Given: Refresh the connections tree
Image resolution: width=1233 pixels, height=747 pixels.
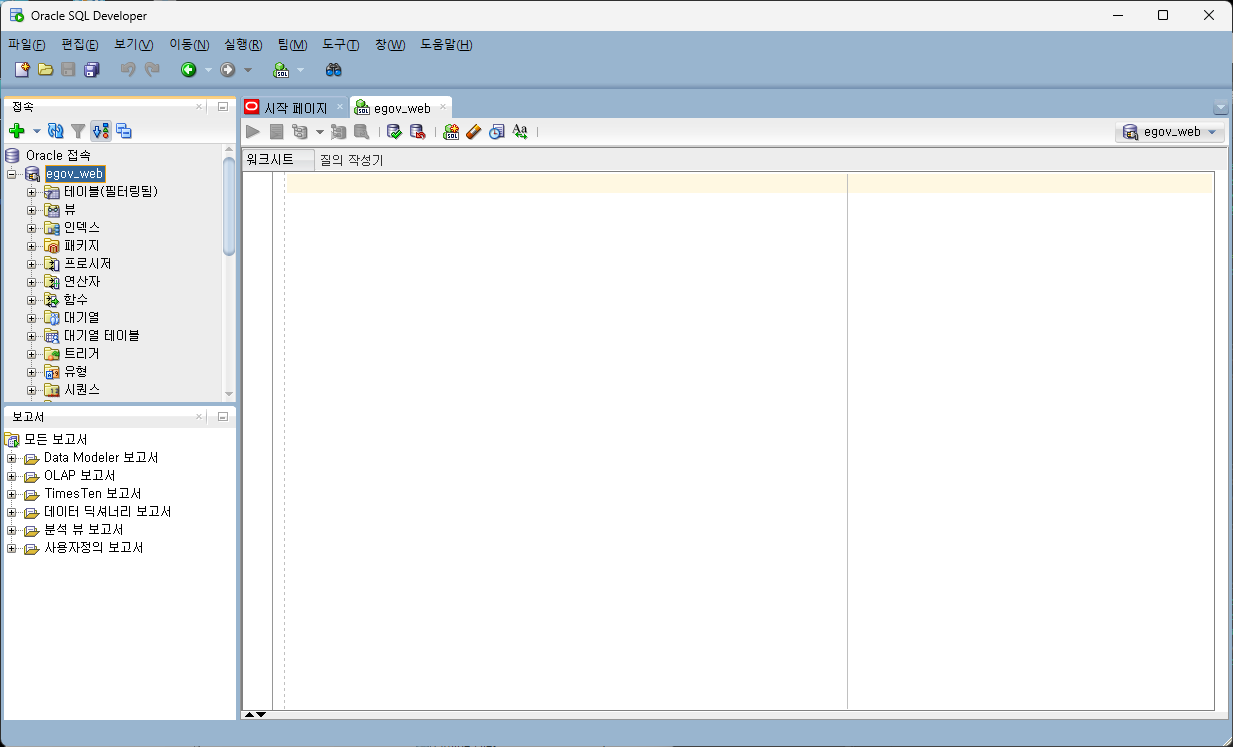Looking at the screenshot, I should point(56,131).
